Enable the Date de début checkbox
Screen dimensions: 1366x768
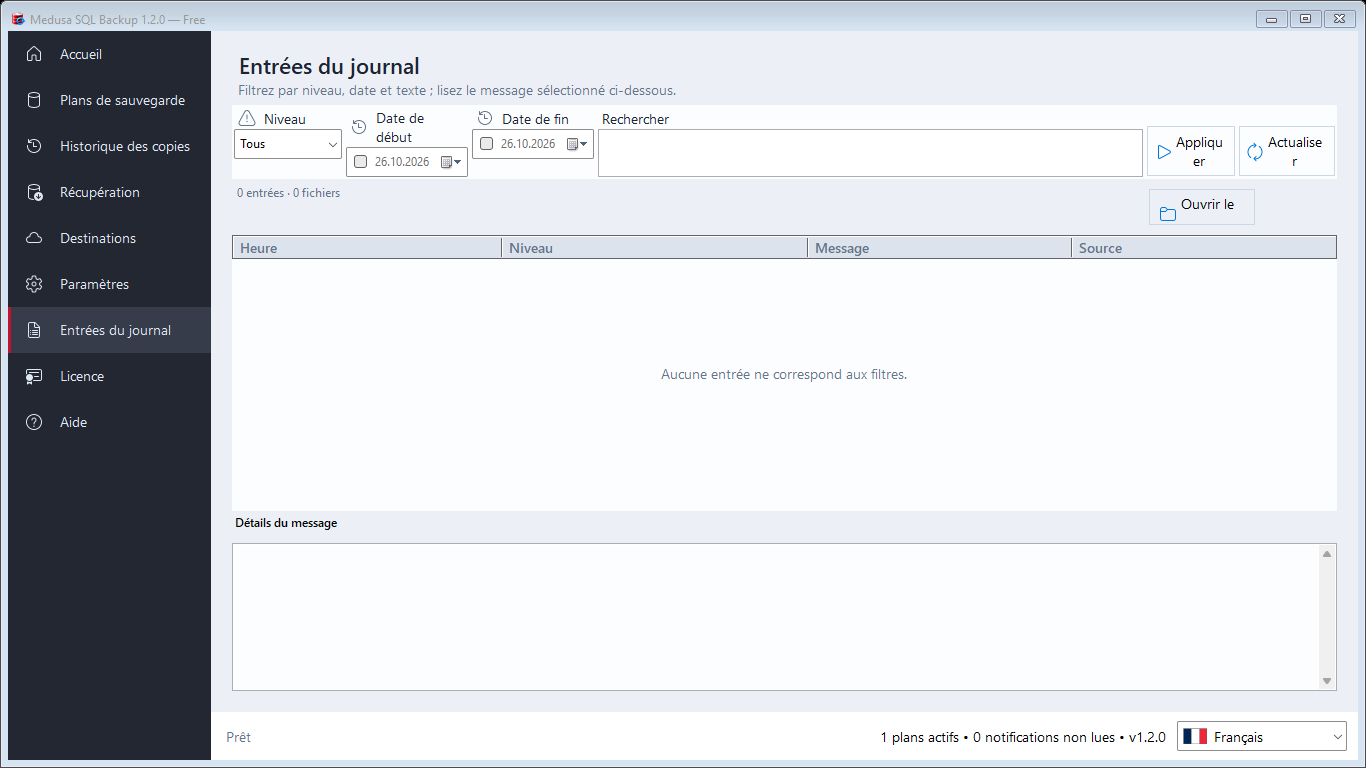[361, 162]
